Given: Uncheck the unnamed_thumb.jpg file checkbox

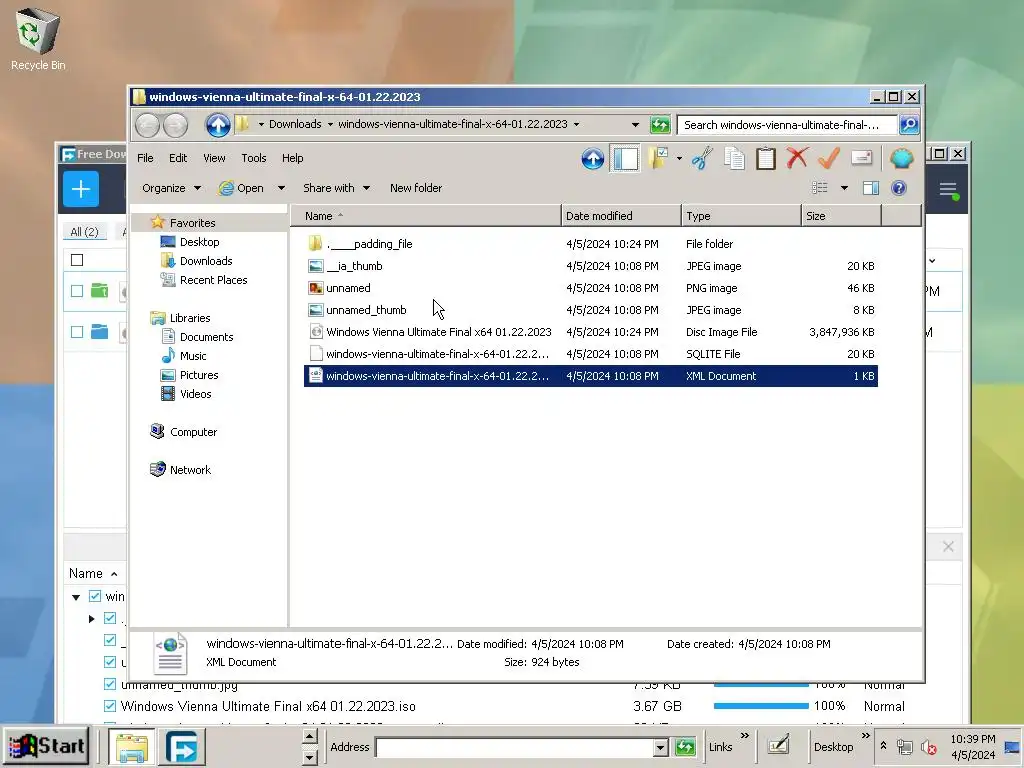Looking at the screenshot, I should coord(110,684).
